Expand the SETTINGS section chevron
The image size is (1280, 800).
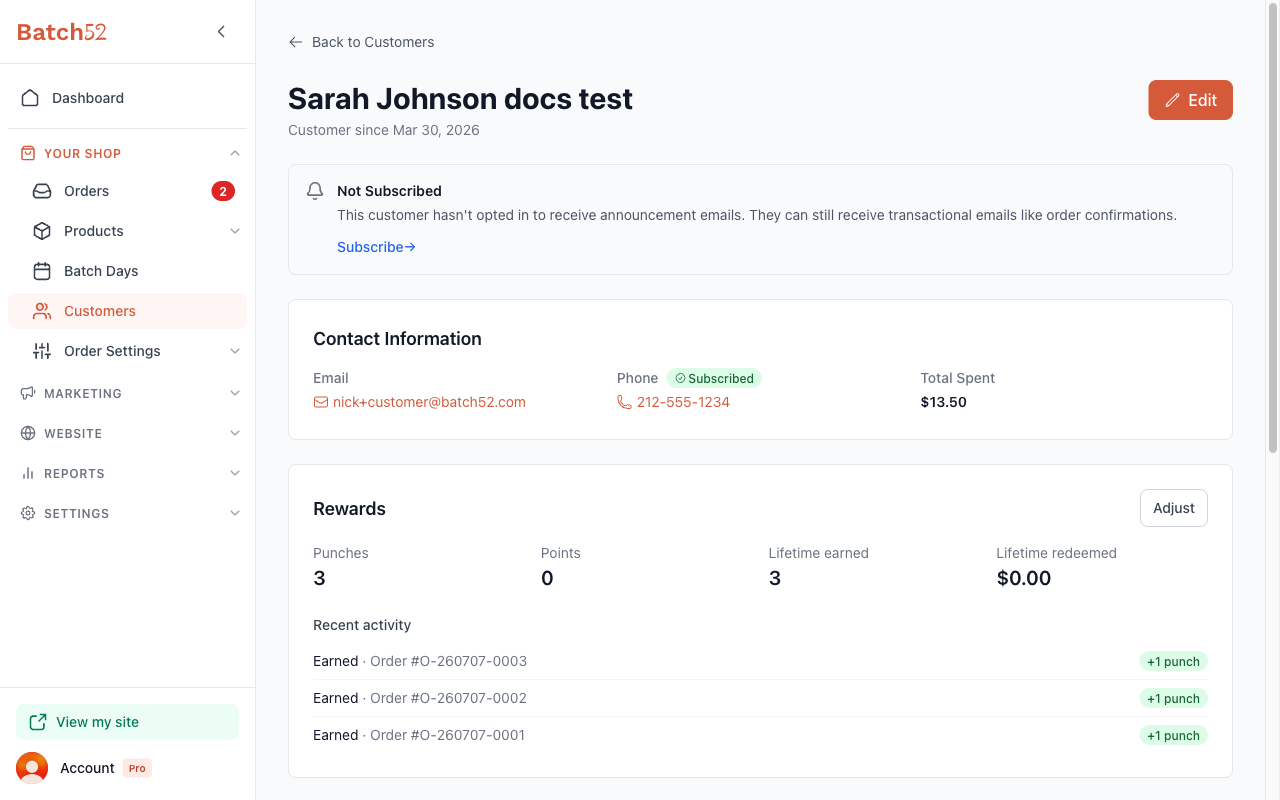pos(235,513)
